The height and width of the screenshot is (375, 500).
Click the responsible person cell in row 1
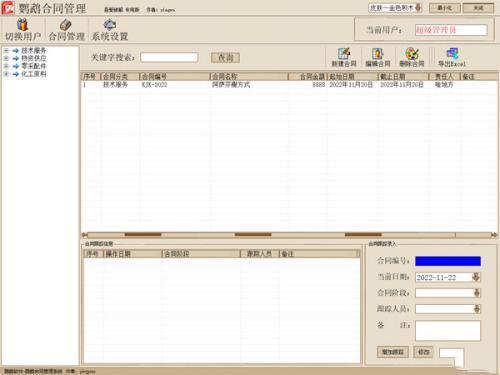point(444,85)
